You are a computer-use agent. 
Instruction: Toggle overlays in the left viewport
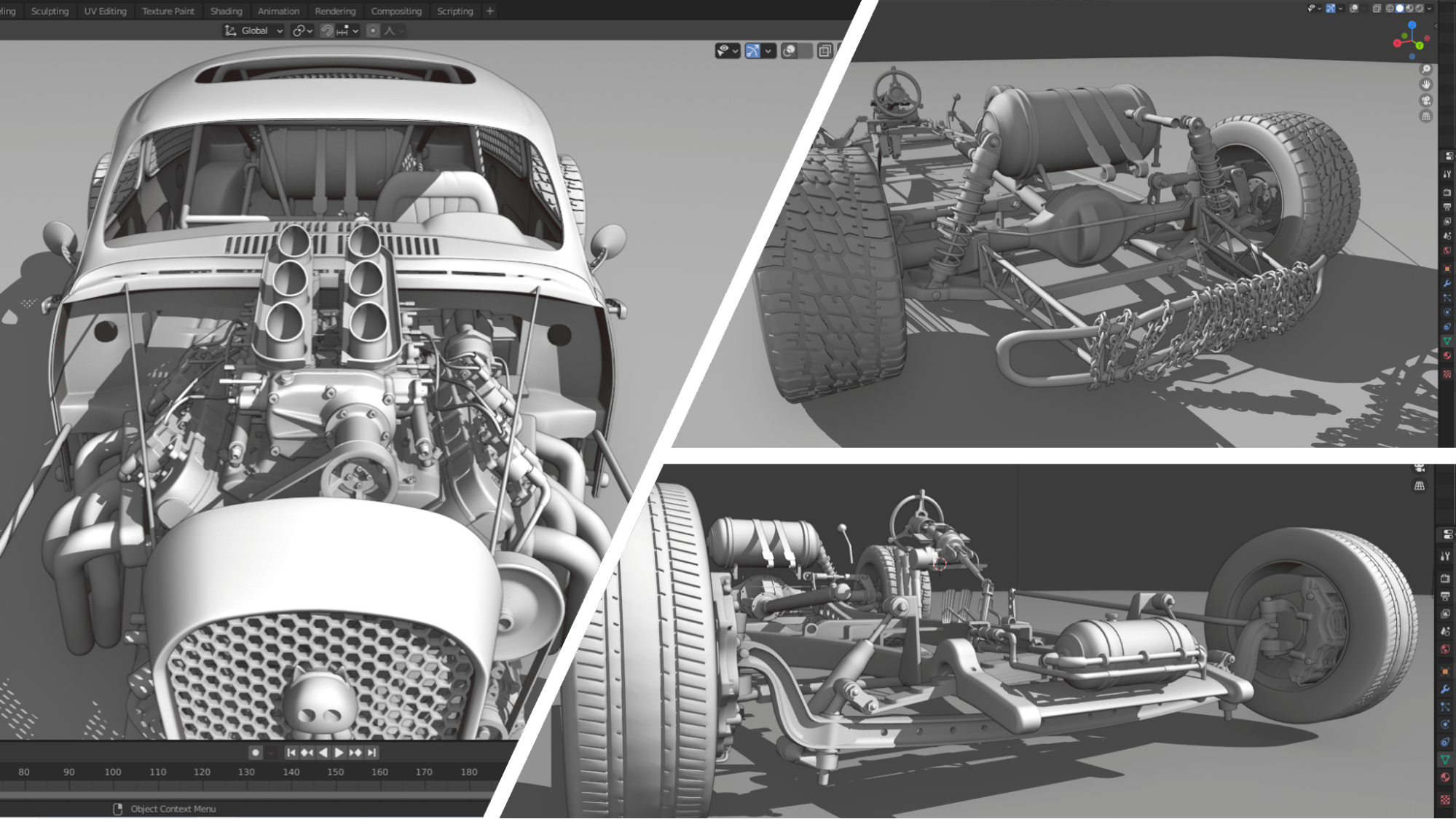coord(789,50)
